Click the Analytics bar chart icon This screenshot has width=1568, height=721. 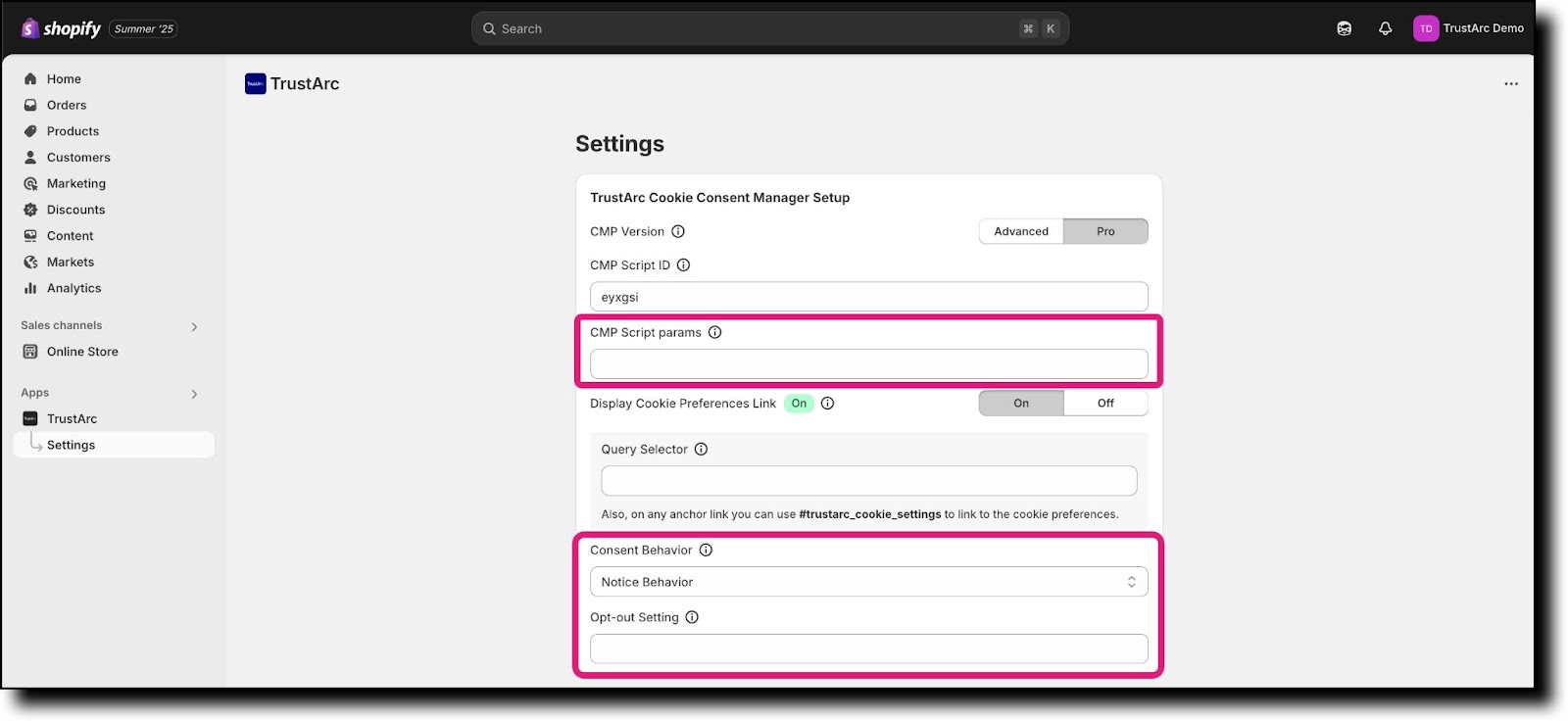(x=30, y=288)
